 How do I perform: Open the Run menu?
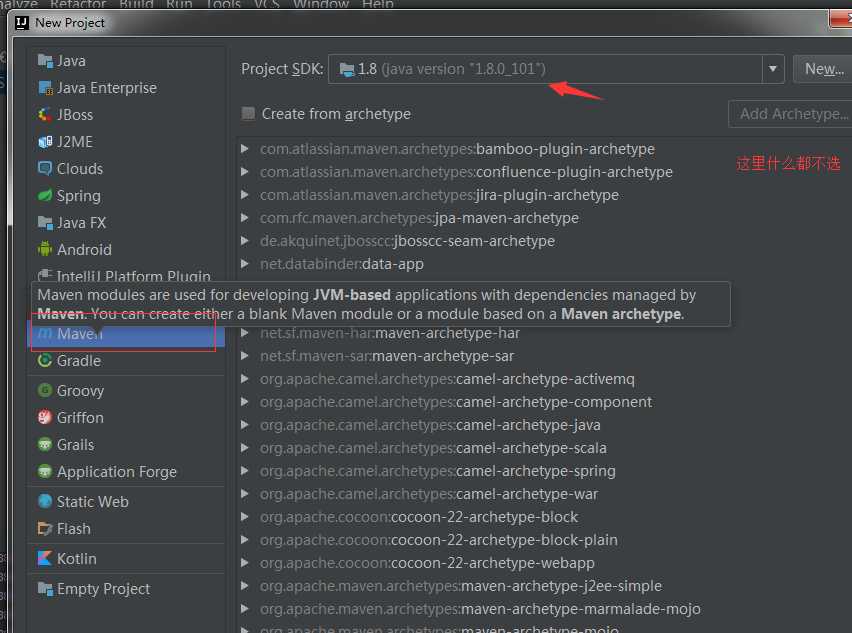179,4
